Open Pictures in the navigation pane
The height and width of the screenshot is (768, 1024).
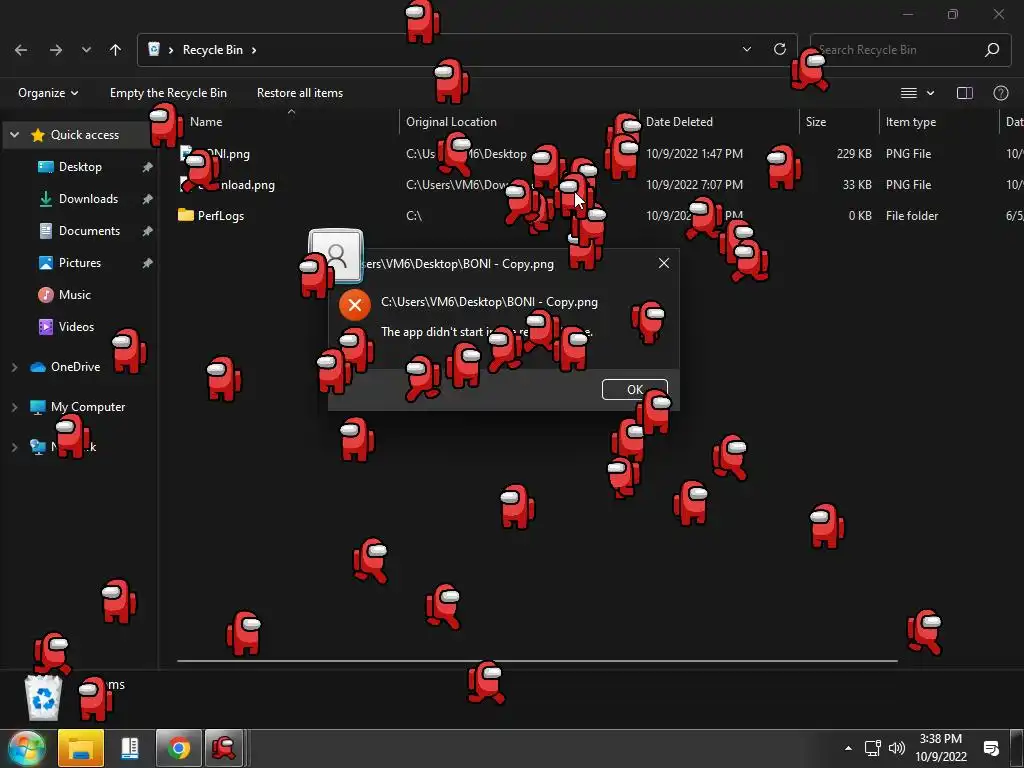click(80, 263)
